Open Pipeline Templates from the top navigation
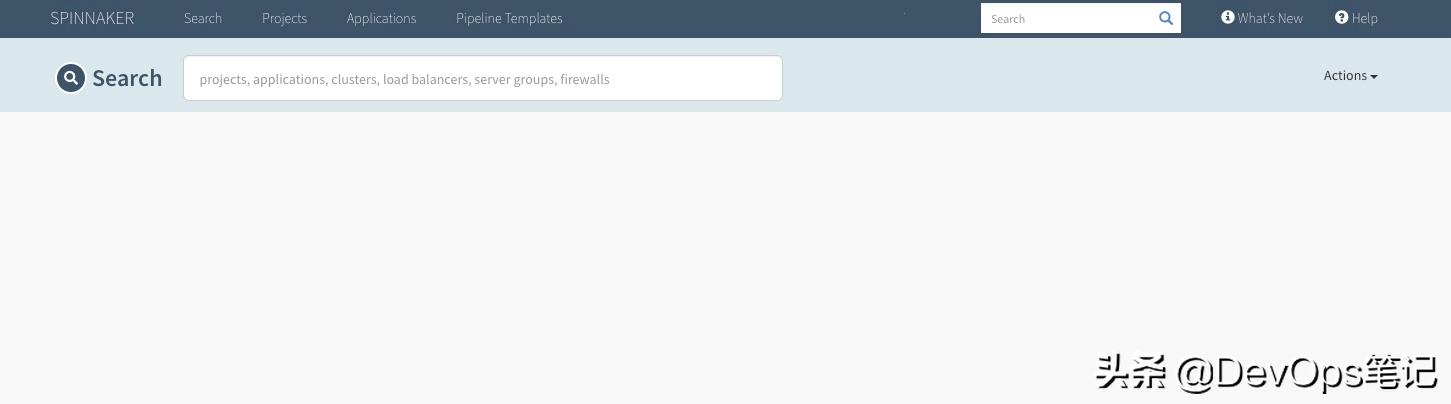Viewport: 1451px width, 404px height. (x=509, y=18)
